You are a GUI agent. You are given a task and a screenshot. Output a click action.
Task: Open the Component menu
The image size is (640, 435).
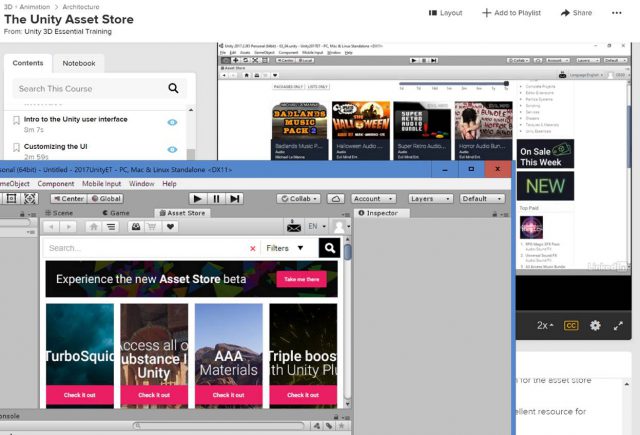click(56, 184)
